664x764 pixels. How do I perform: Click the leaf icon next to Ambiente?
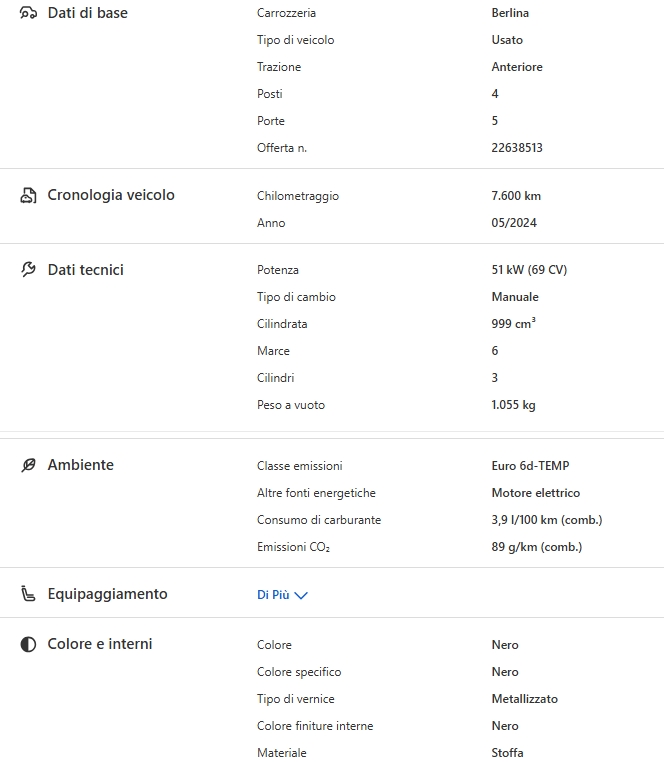tap(28, 465)
